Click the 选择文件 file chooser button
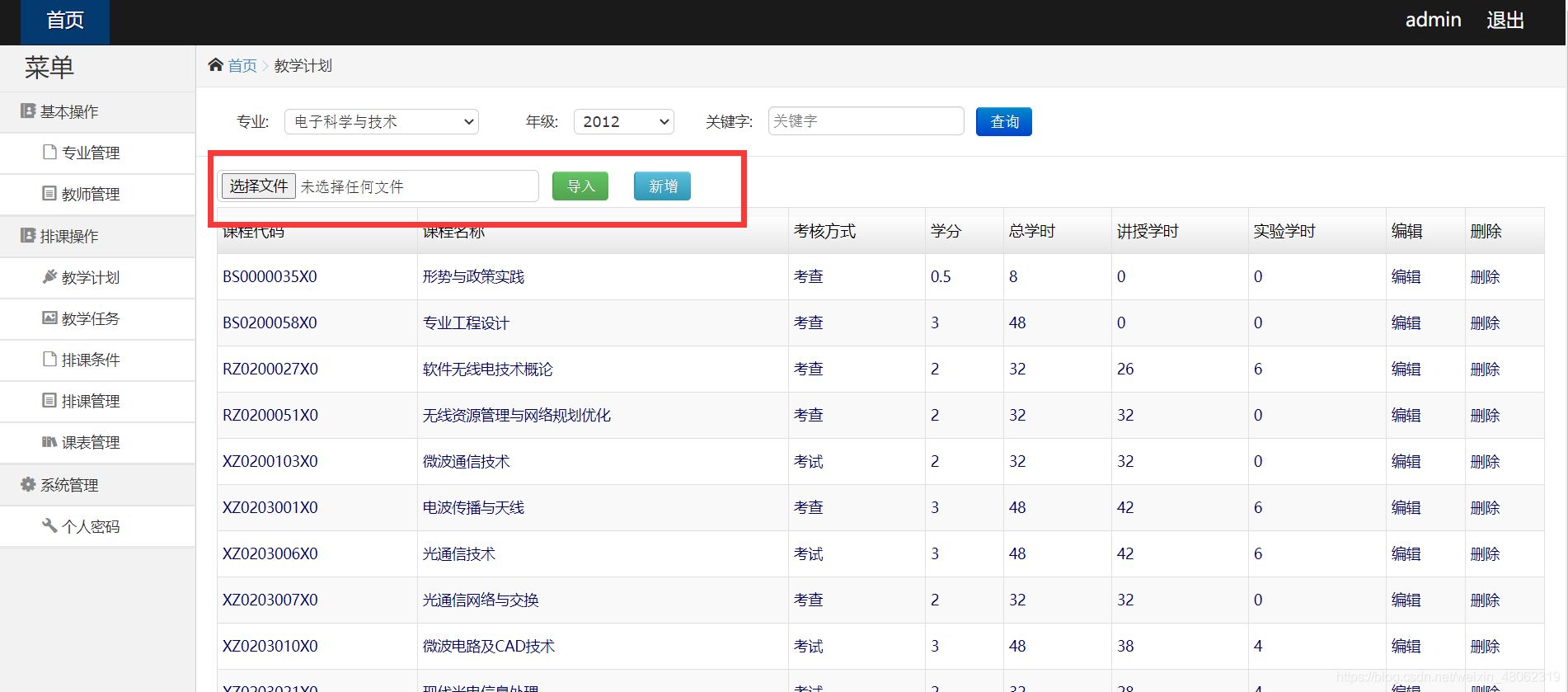Screen dimensions: 1568x692 [x=258, y=186]
